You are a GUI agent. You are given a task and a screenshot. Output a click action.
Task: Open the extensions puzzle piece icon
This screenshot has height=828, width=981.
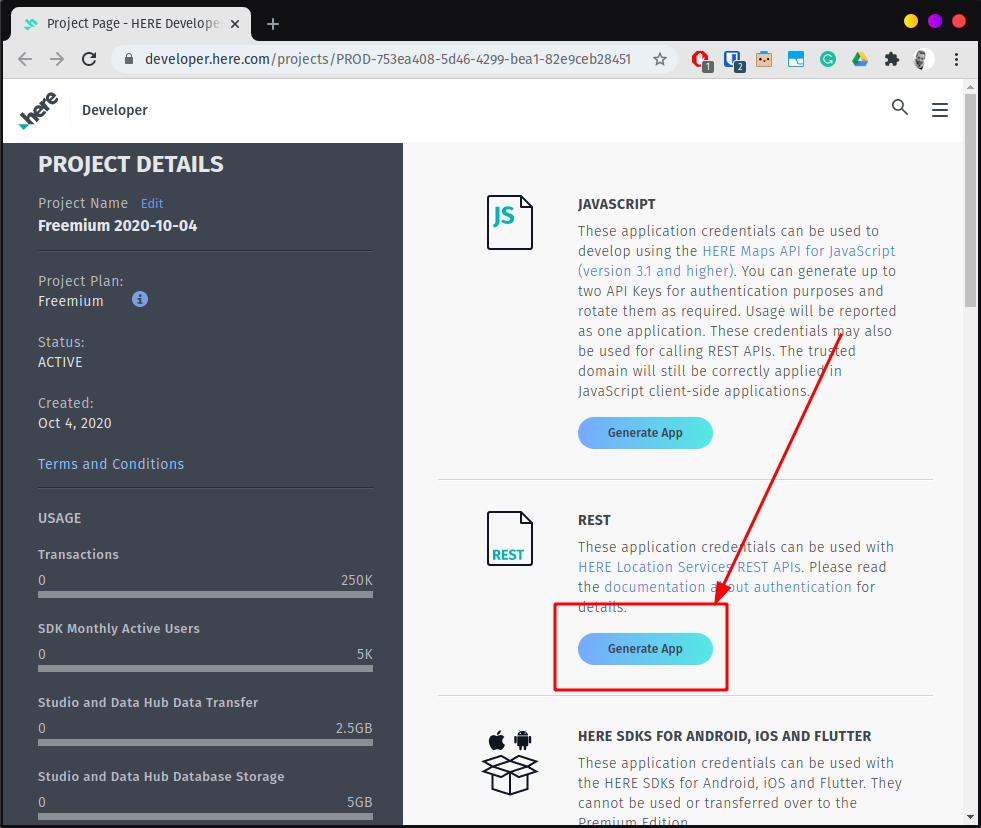click(891, 59)
